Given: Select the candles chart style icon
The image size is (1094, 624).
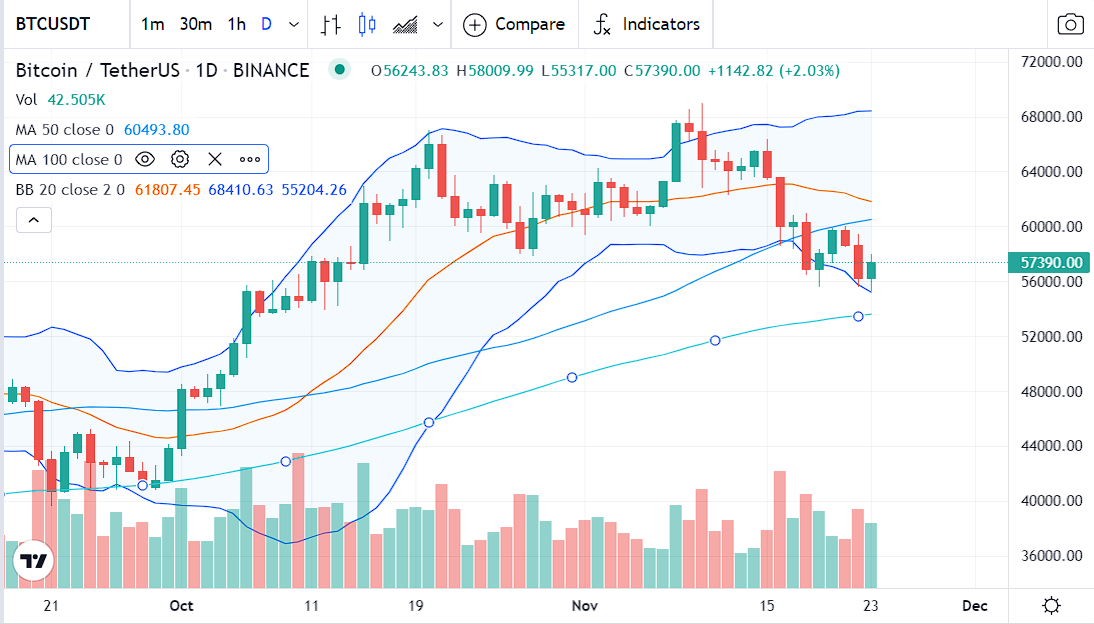Looking at the screenshot, I should tap(367, 24).
